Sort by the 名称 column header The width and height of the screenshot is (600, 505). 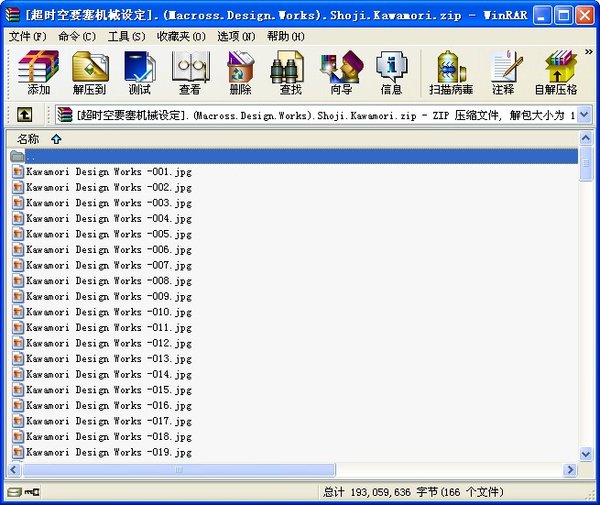point(28,139)
